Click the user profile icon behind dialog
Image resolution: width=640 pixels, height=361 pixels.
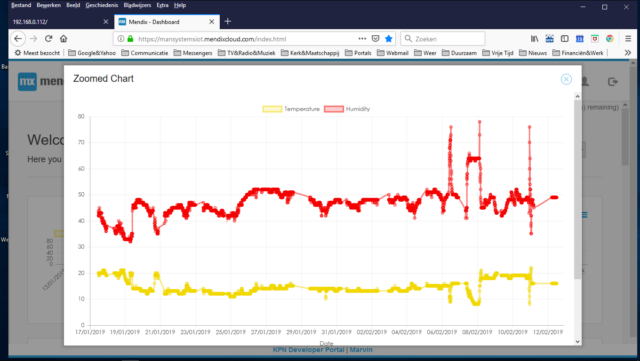585,82
